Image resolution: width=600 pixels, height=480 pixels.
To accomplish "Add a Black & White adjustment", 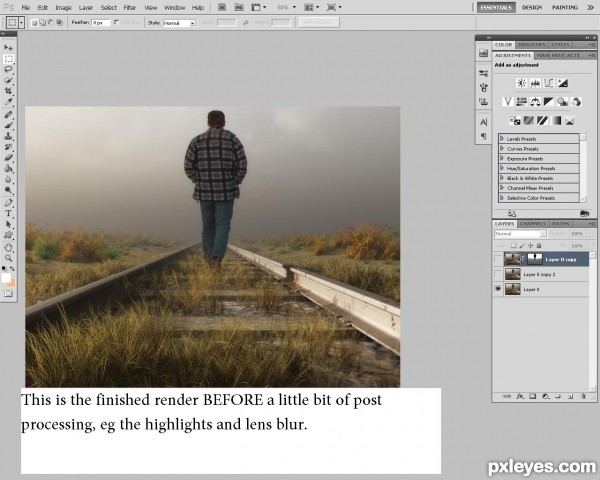I will click(x=549, y=101).
